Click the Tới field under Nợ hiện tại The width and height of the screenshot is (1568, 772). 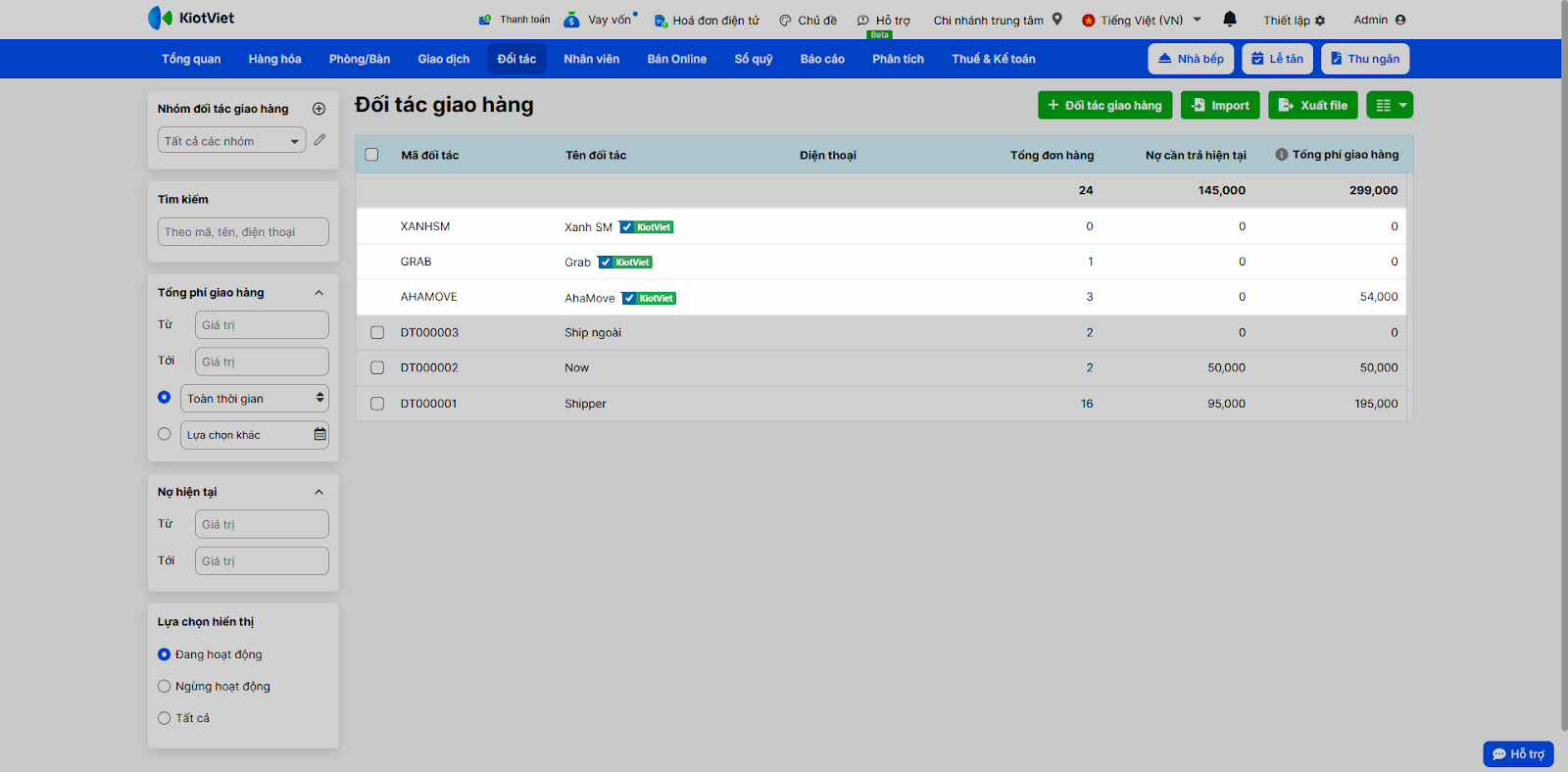click(x=262, y=561)
